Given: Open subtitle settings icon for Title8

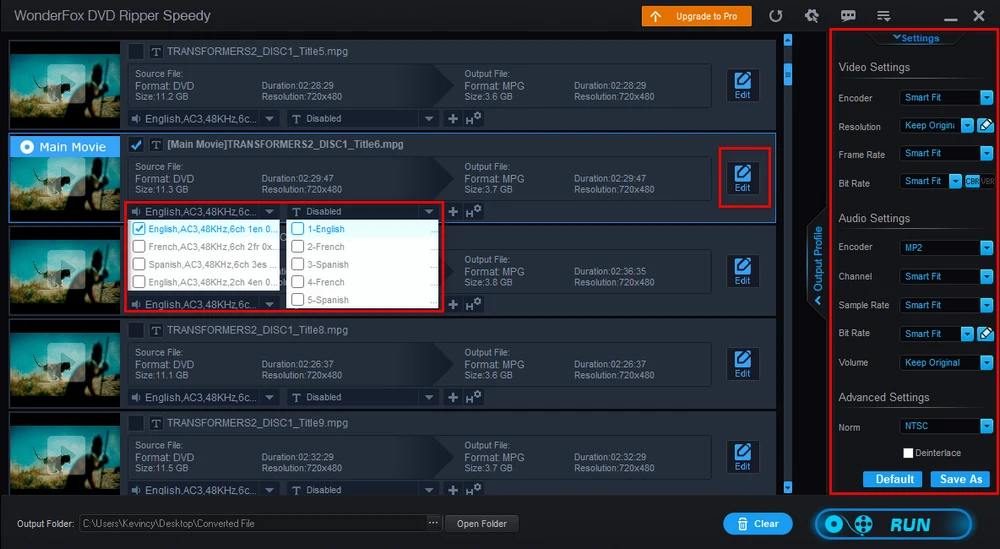Looking at the screenshot, I should [473, 397].
